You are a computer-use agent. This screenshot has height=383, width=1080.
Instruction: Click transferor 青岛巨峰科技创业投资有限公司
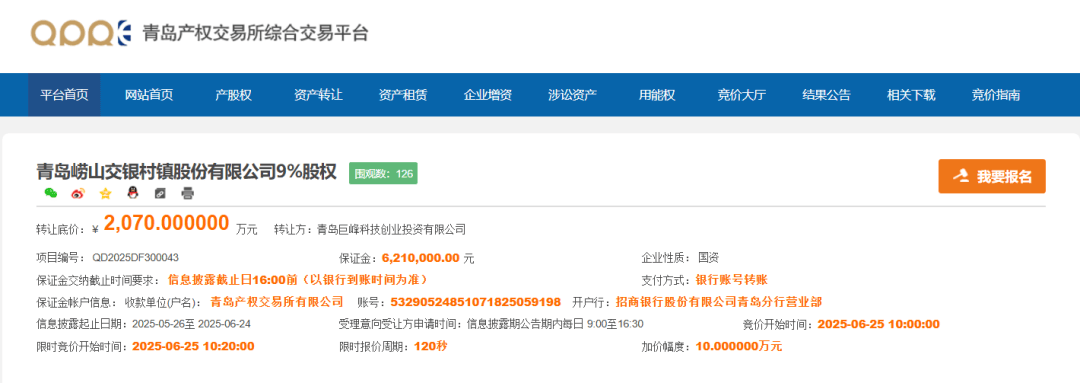click(391, 229)
